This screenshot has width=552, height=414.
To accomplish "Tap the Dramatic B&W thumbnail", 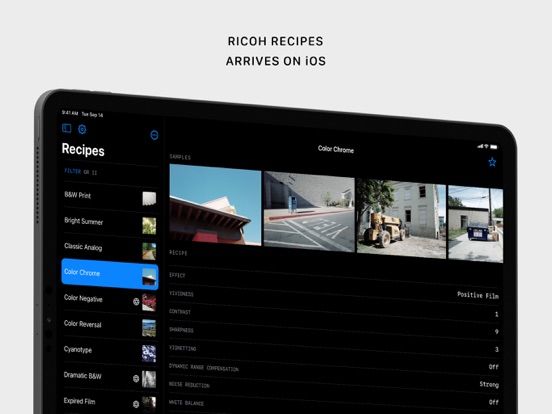I will [149, 380].
